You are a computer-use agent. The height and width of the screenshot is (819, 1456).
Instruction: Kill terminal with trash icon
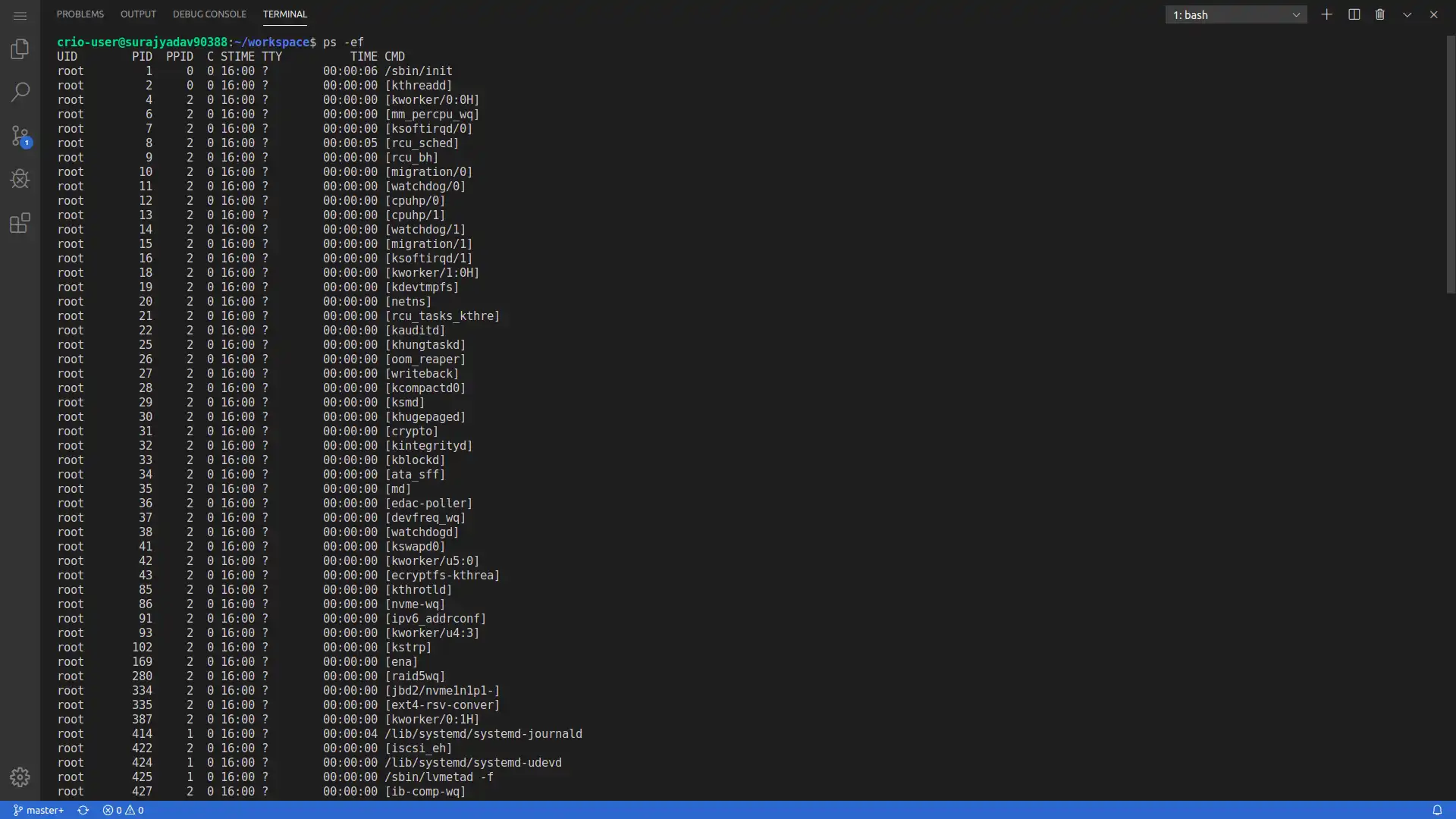[1380, 14]
